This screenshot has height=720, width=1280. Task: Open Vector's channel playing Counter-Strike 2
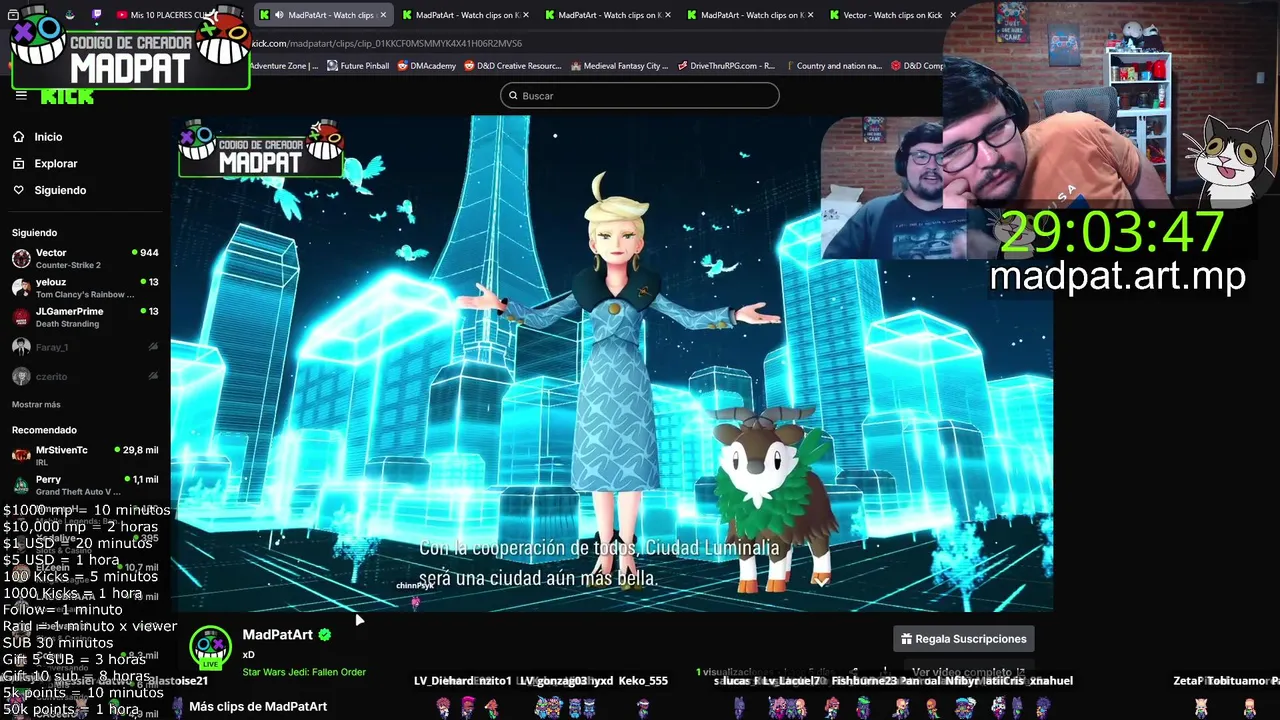pos(85,258)
